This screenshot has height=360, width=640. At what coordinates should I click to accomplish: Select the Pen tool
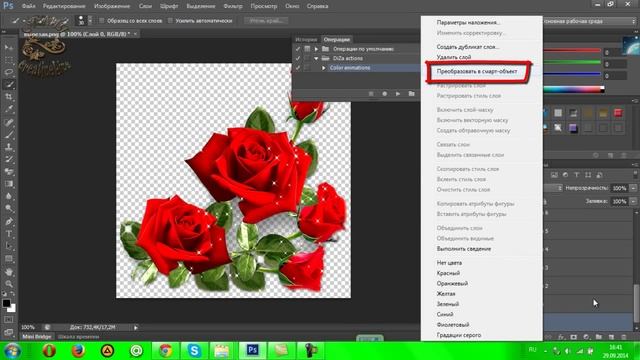pos(9,222)
